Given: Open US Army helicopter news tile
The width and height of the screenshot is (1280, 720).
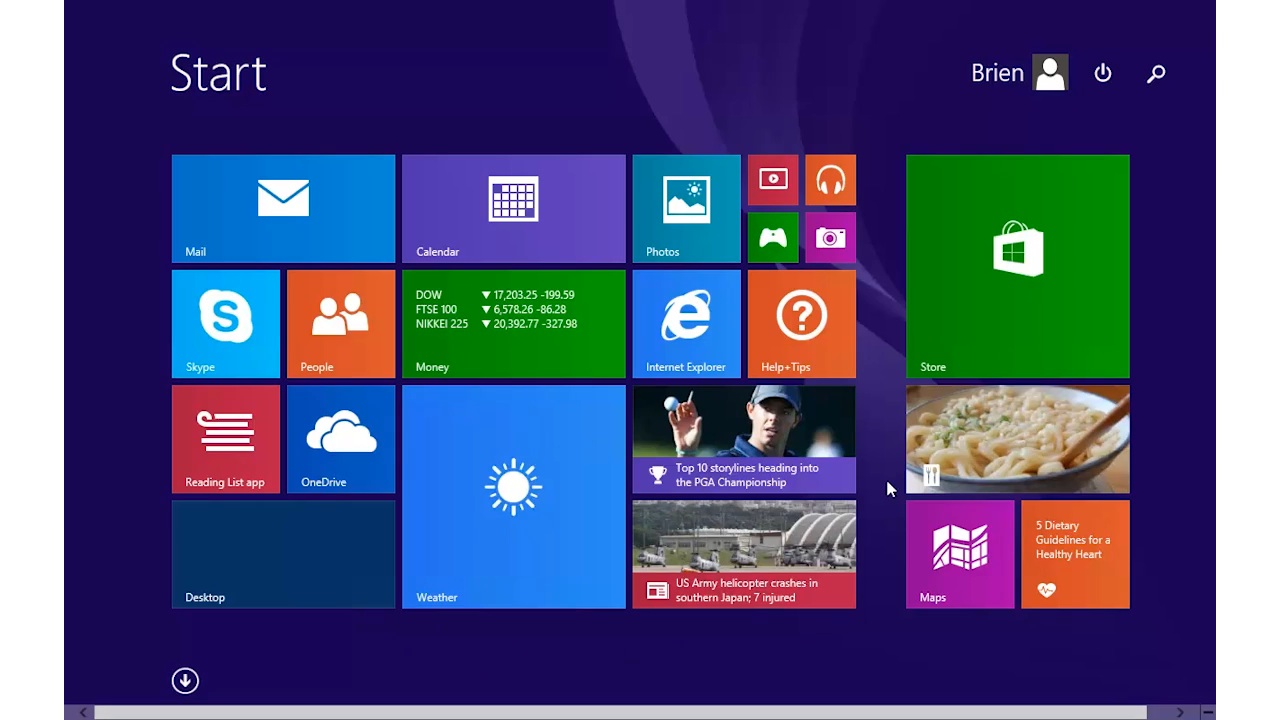Looking at the screenshot, I should coord(744,554).
